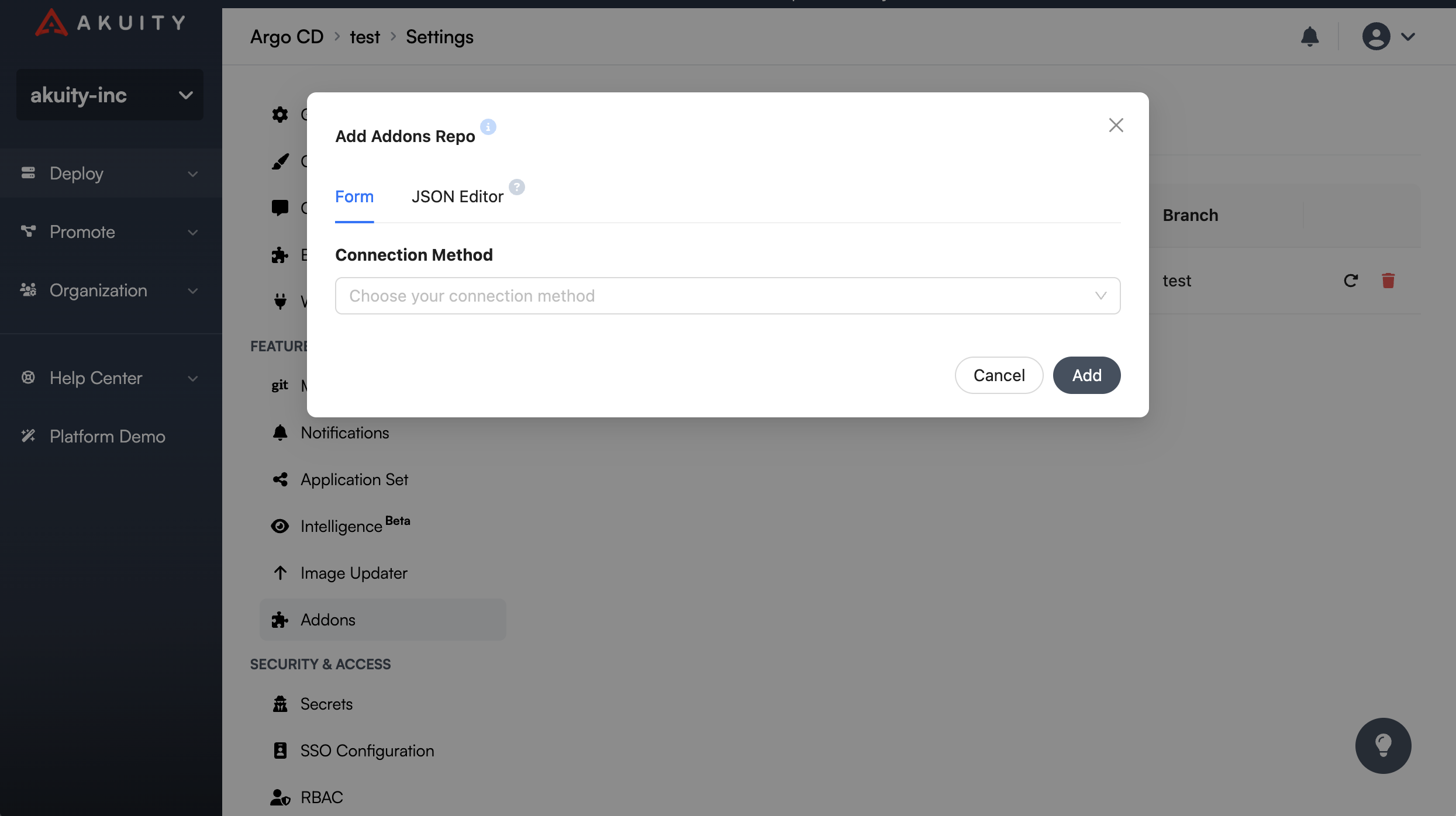Screen dimensions: 1456x816
Task: Click the Organization people icon
Action: 28,290
